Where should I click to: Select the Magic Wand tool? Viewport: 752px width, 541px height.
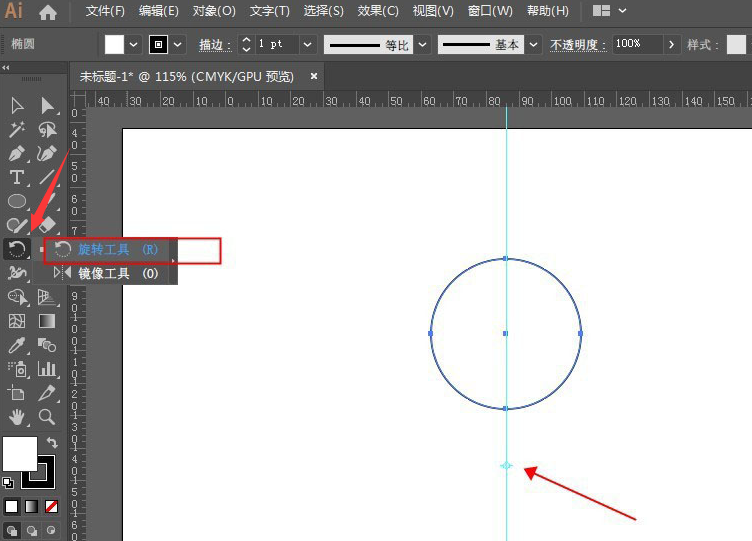[17, 130]
